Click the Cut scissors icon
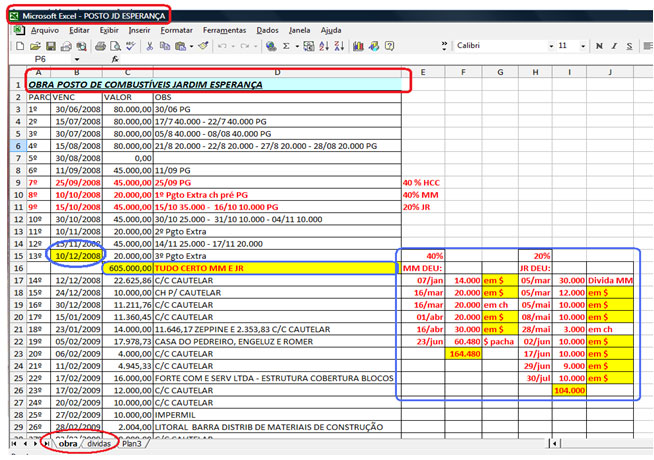 (149, 46)
